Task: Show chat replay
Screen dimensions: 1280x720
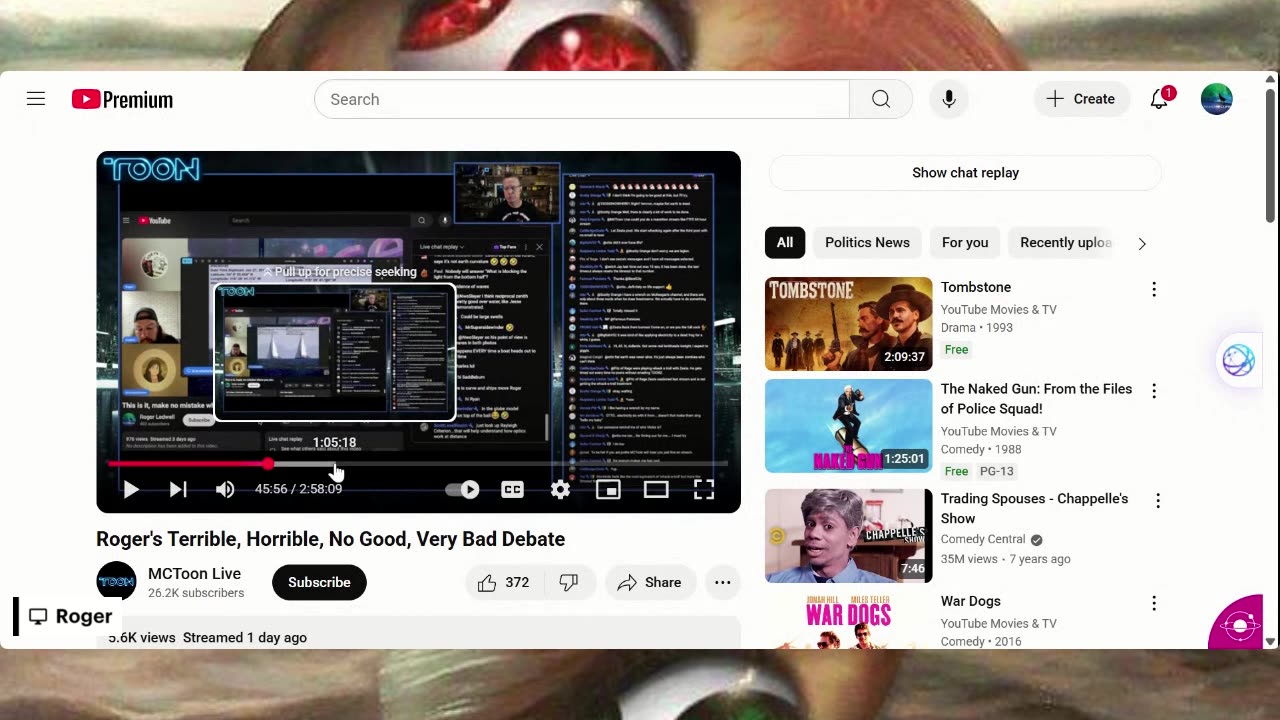Action: 965,172
